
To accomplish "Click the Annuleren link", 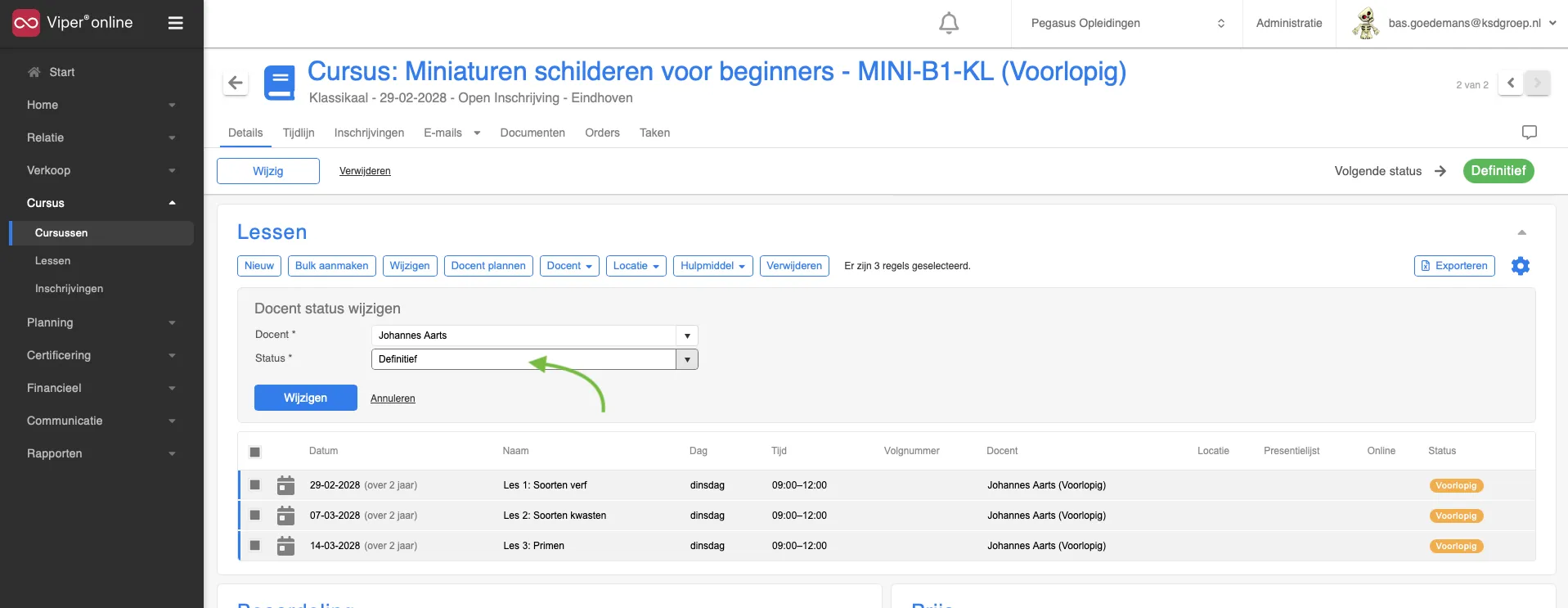I will 393,399.
